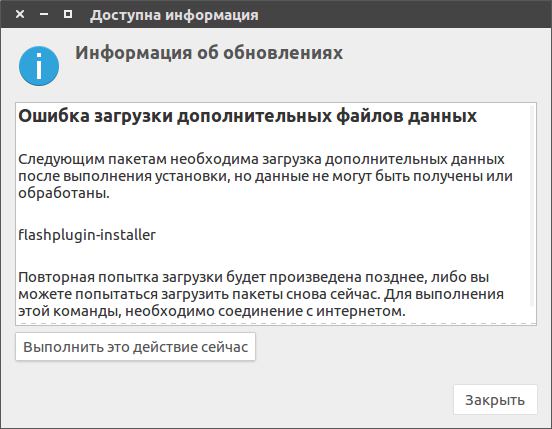Click the blue information icon
This screenshot has width=552, height=429.
[39, 66]
